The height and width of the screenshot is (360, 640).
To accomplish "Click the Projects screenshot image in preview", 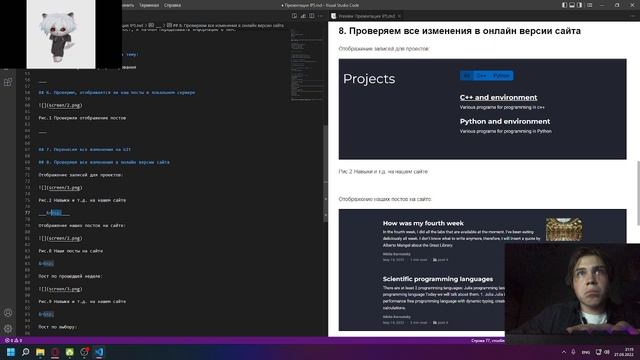I will click(x=482, y=109).
